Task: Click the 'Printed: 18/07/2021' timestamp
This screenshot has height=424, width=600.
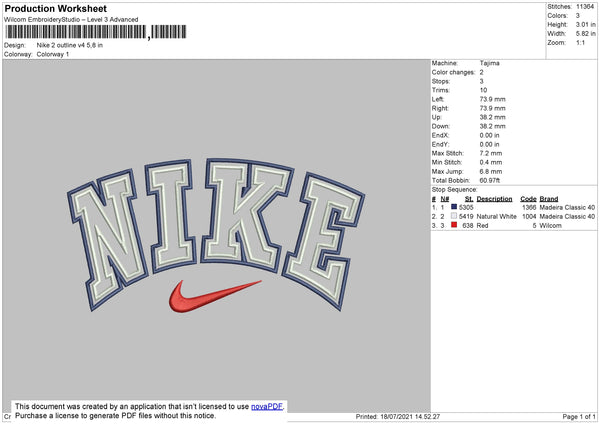Action: pos(398,416)
